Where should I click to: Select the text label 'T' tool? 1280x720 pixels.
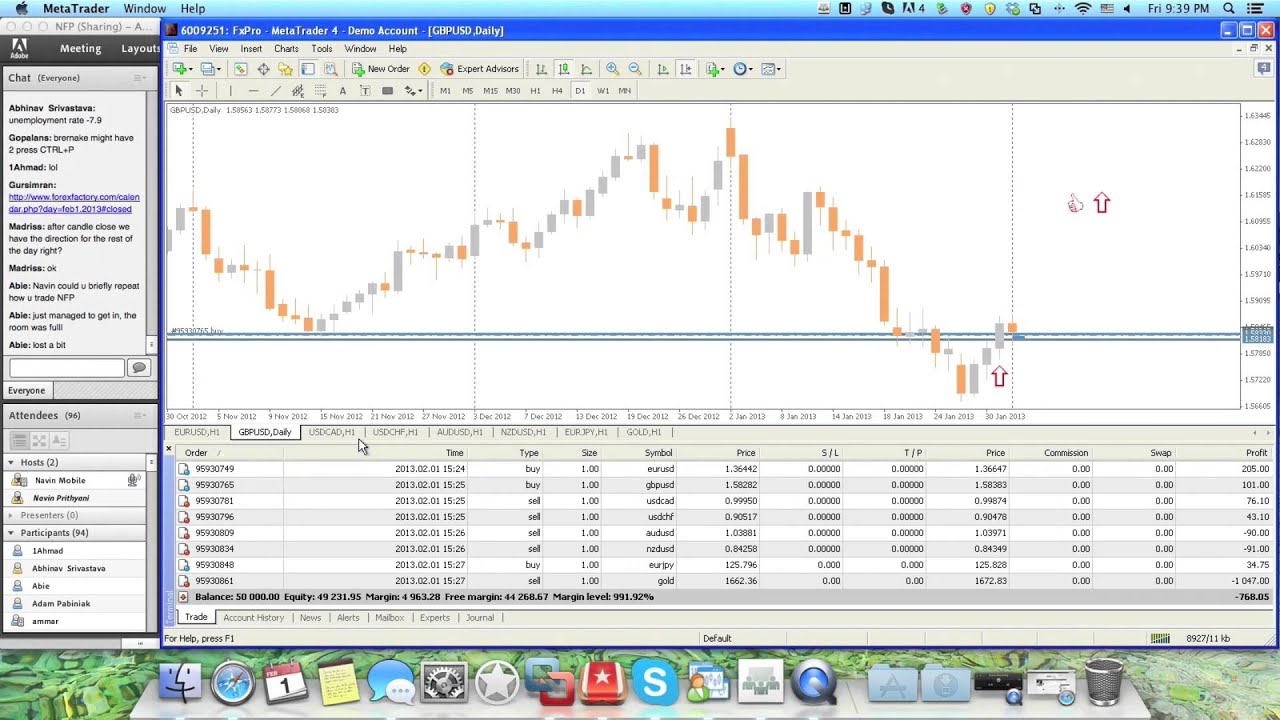(x=365, y=90)
